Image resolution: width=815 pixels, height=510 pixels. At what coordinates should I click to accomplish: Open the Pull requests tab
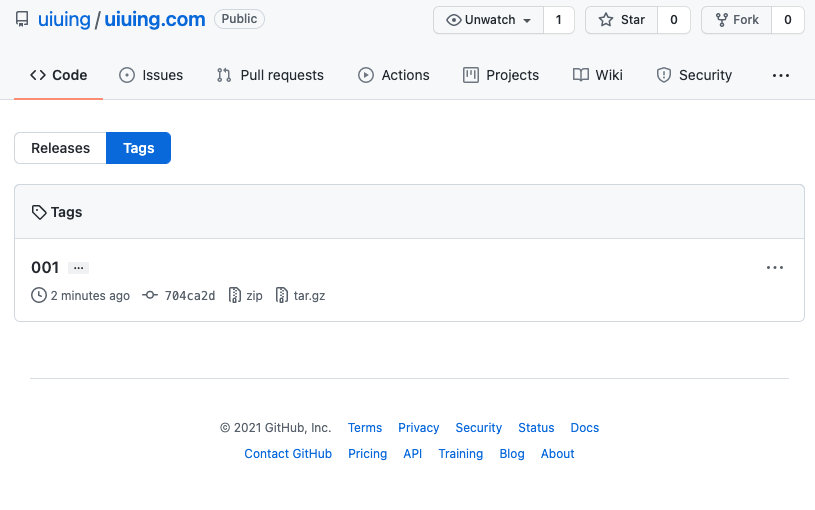[270, 75]
